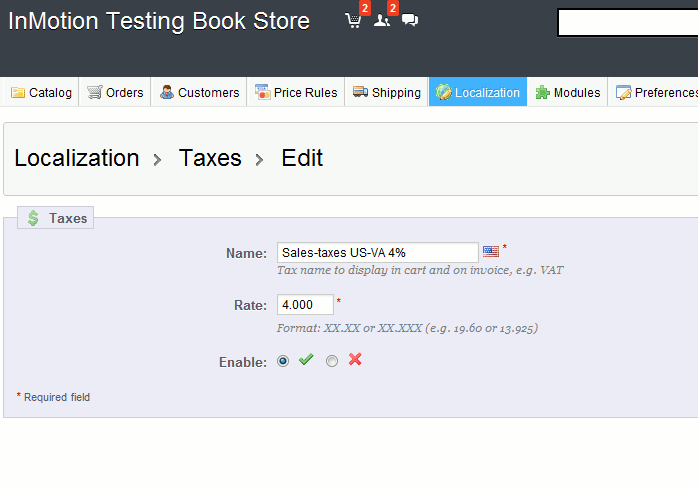
Task: Open the Orders menu tab
Action: click(x=115, y=93)
